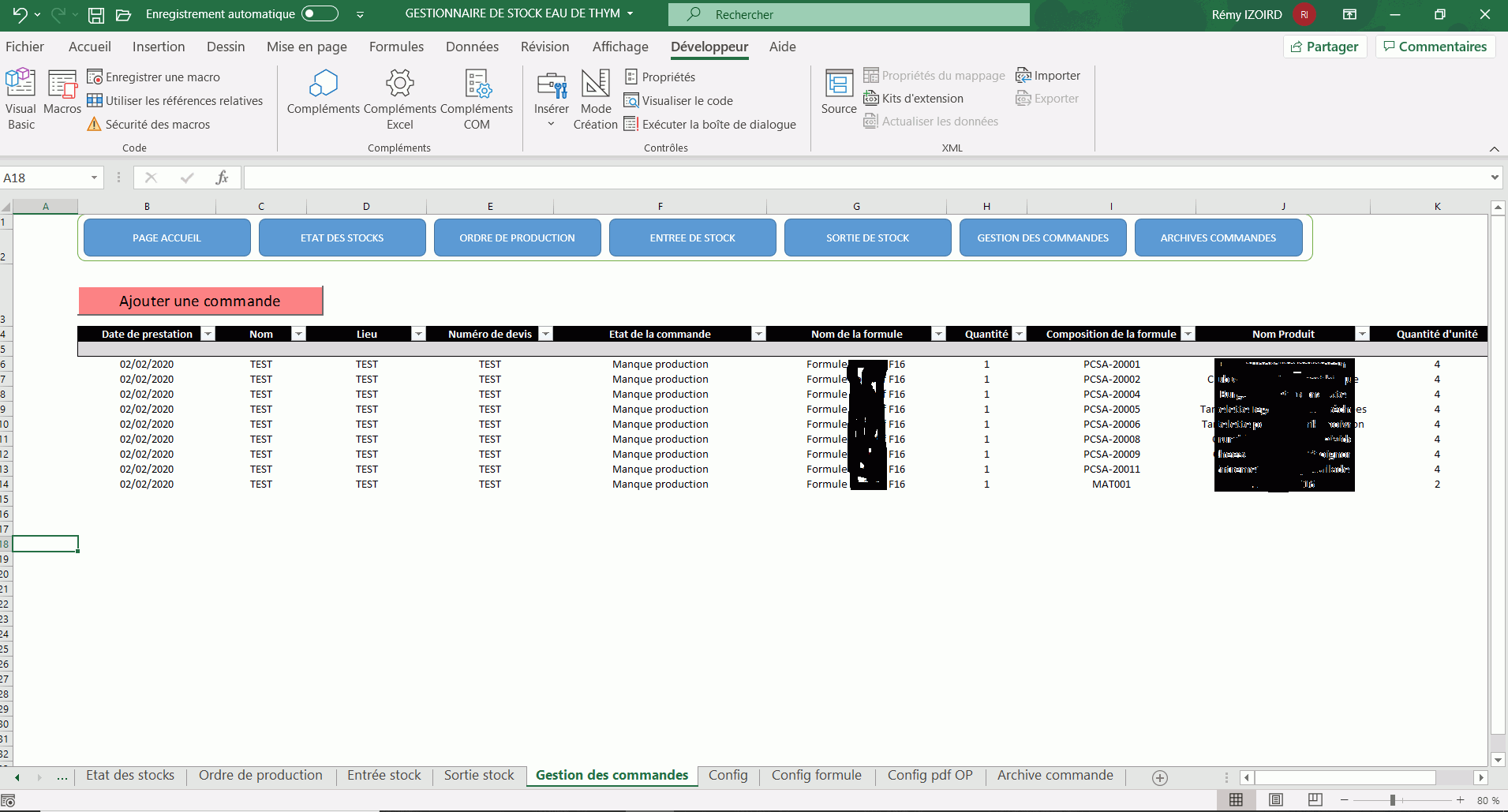Screen dimensions: 1508x812
Task: Expand the Name Box dropdown arrow
Action: point(94,178)
